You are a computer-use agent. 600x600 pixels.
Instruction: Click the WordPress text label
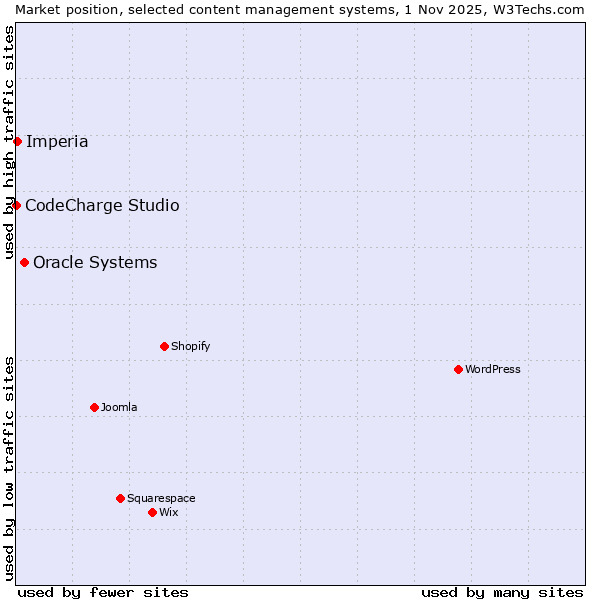coord(492,369)
